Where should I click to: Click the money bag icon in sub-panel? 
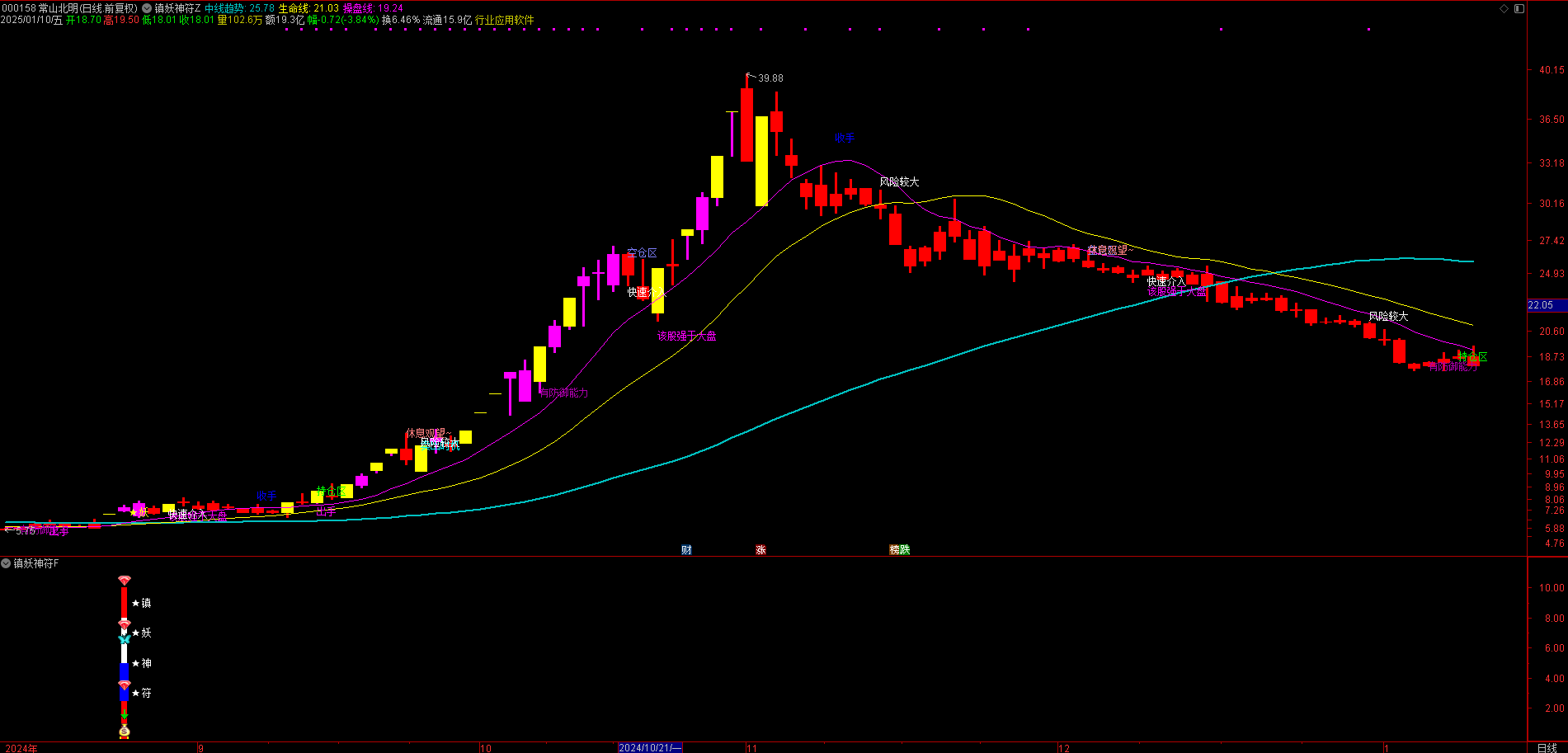[x=125, y=731]
